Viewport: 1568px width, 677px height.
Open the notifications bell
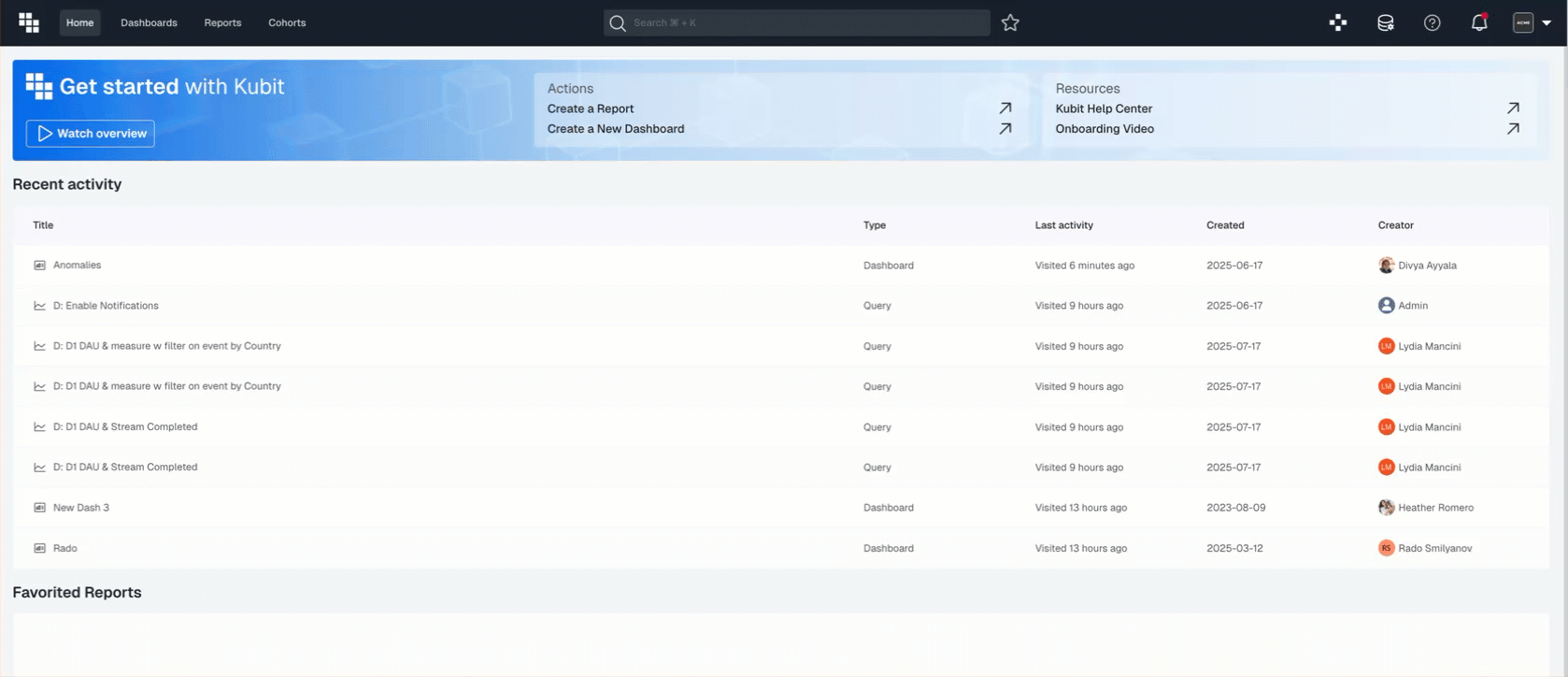pos(1479,22)
